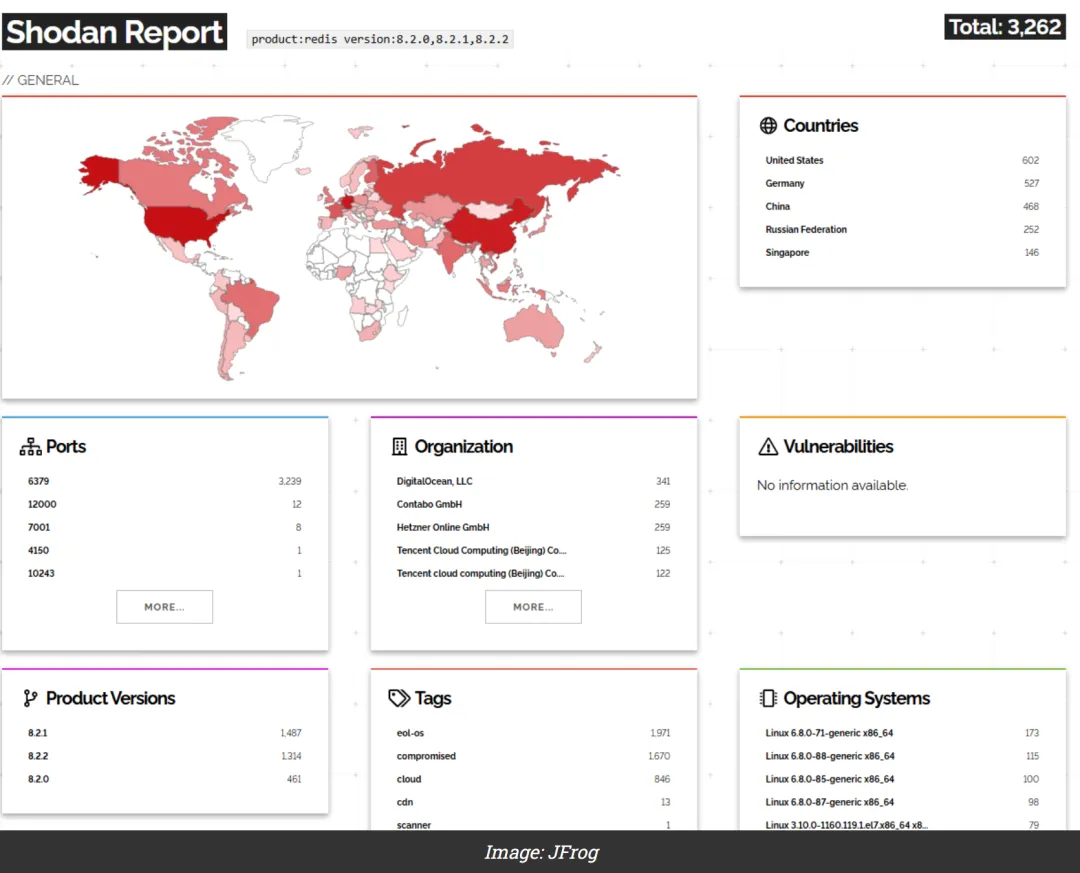This screenshot has width=1080, height=873.
Task: Click the tag icon beside Tags
Action: click(399, 699)
